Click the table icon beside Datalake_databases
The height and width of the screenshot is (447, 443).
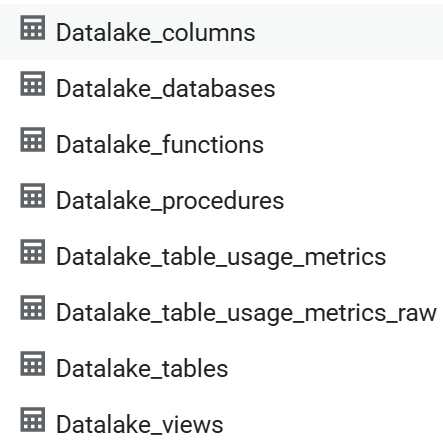tap(33, 84)
